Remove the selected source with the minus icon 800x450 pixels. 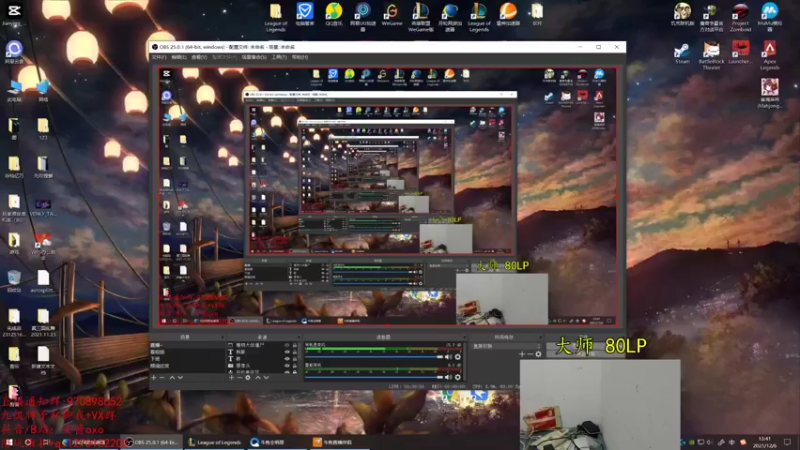coord(239,378)
